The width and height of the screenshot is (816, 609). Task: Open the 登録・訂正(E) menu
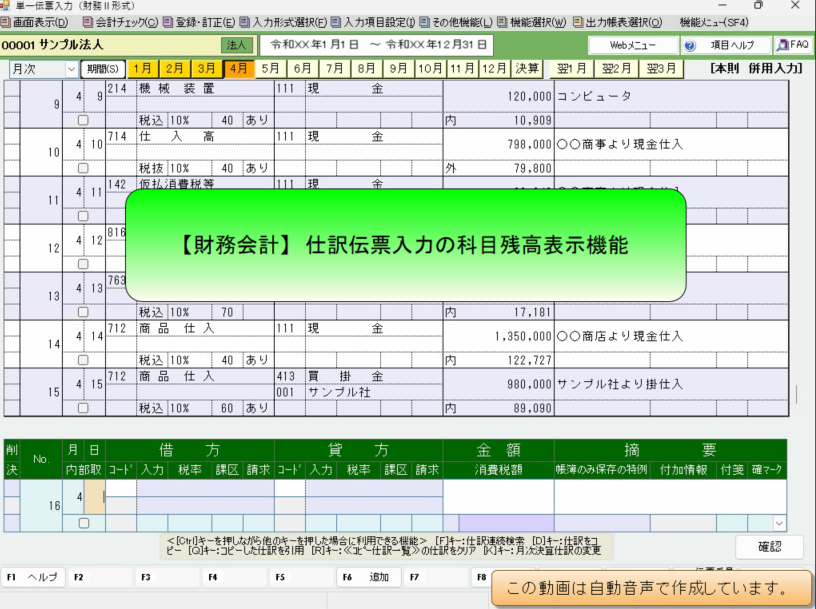tap(199, 22)
